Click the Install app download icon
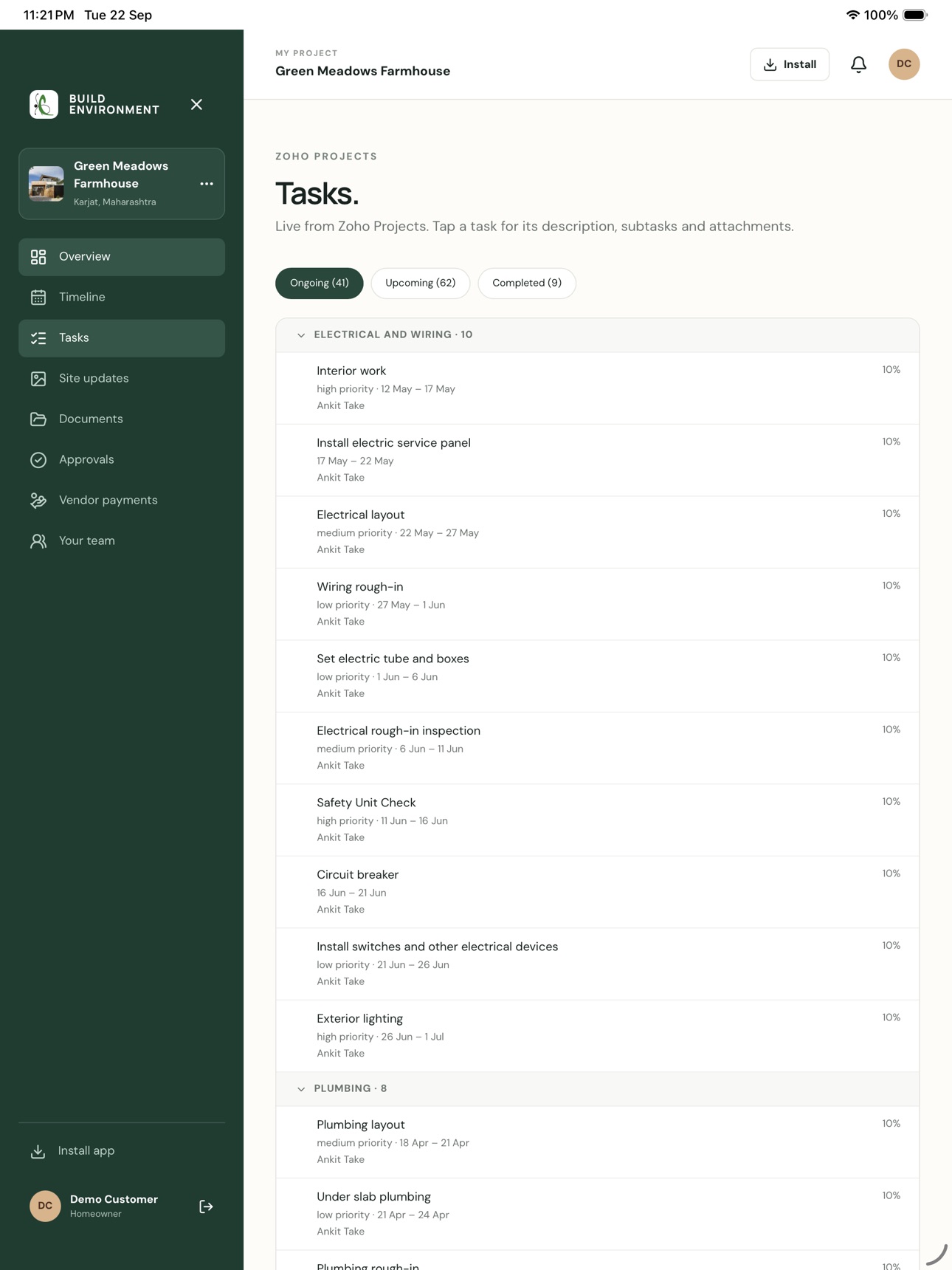This screenshot has width=952, height=1270. click(38, 1151)
